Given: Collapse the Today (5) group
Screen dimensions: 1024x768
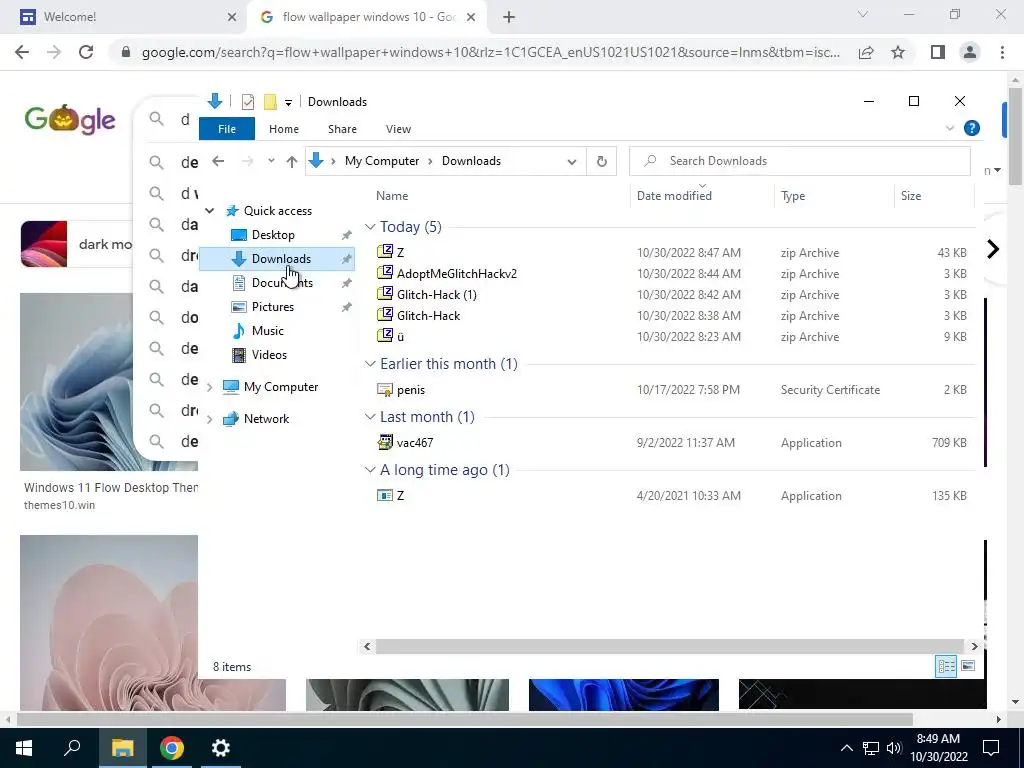Looking at the screenshot, I should coord(370,227).
